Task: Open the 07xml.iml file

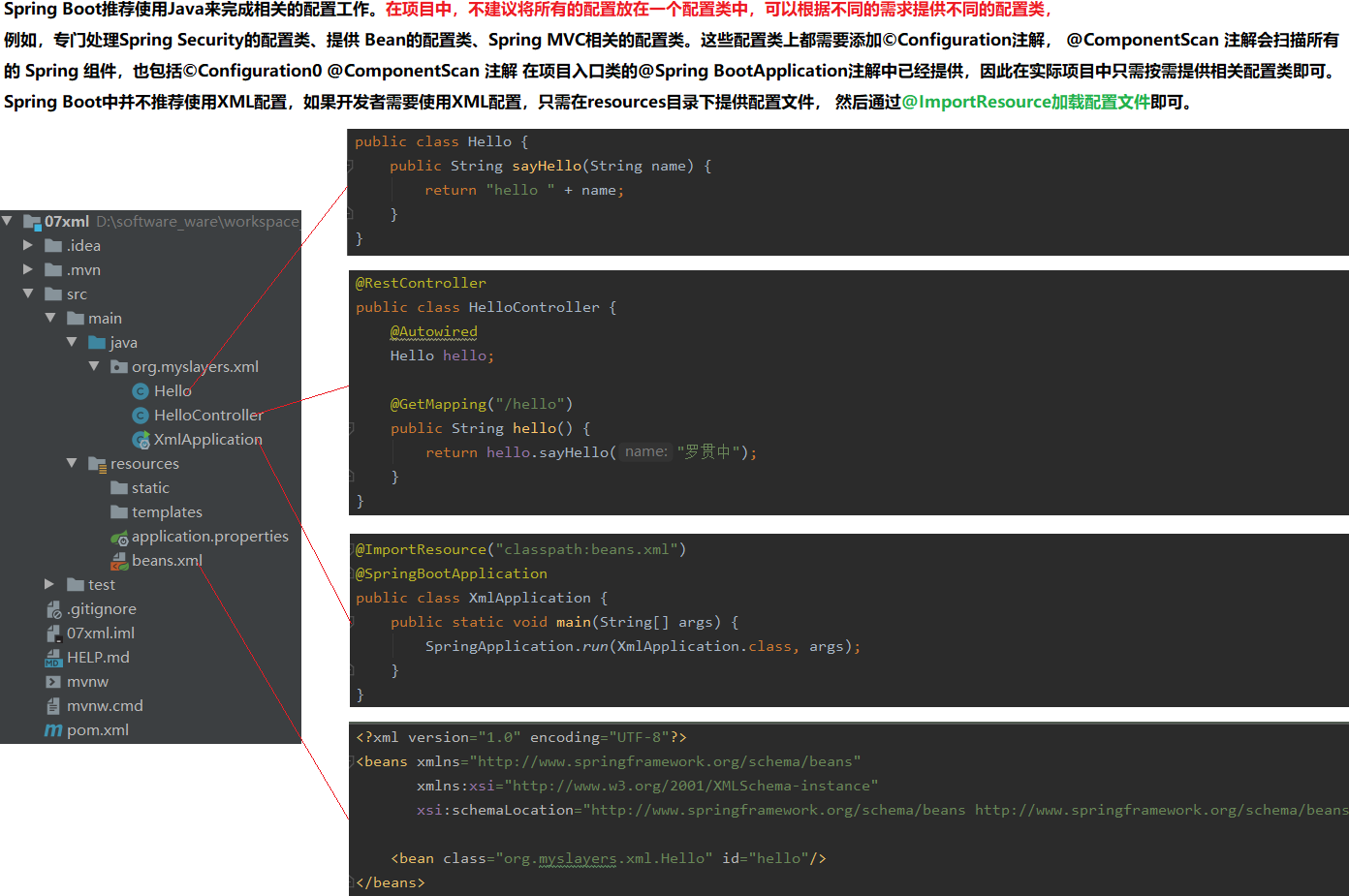Action: pyautogui.click(x=100, y=633)
